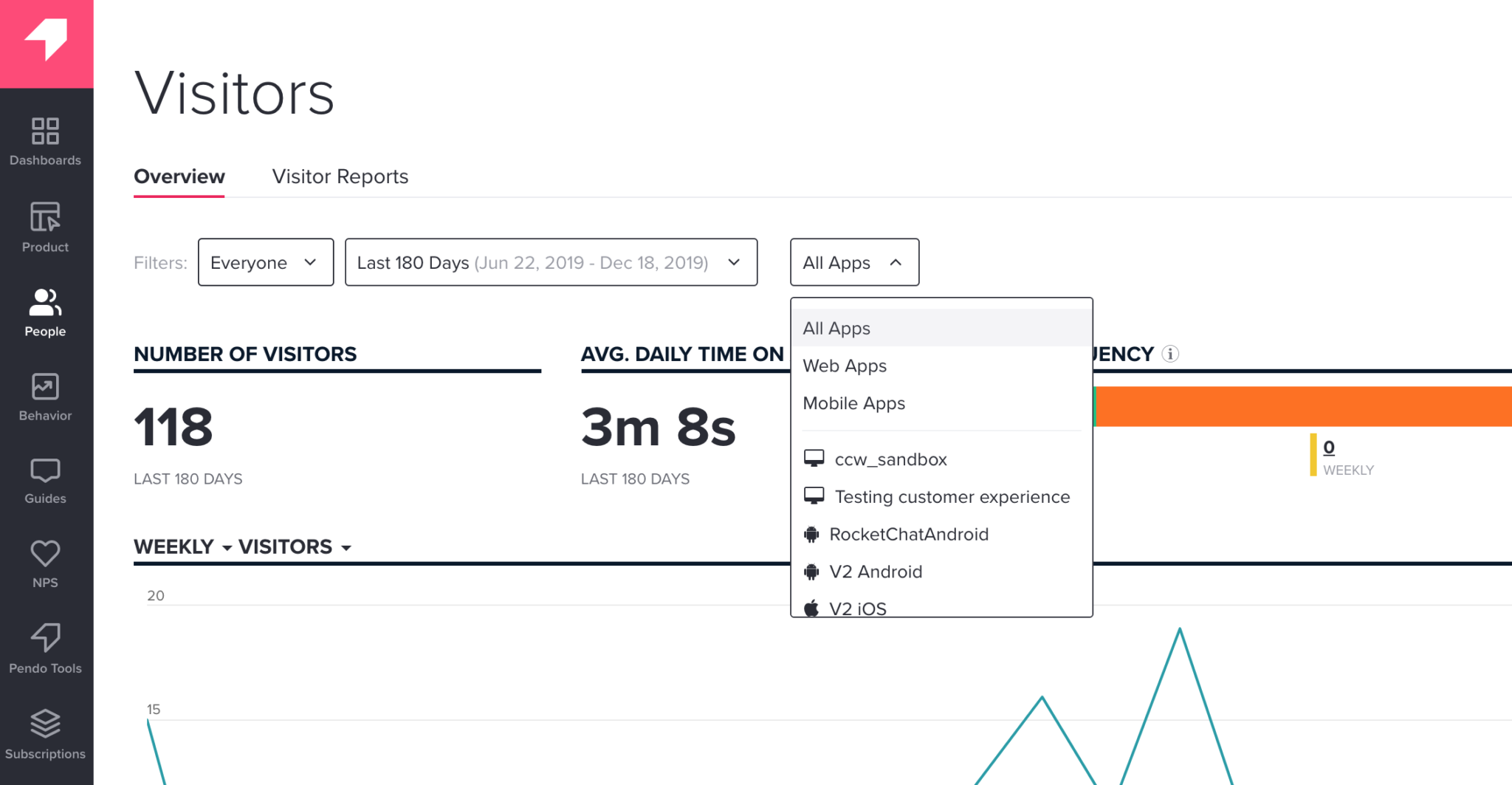
Task: Select the Product sidebar icon
Action: (45, 227)
